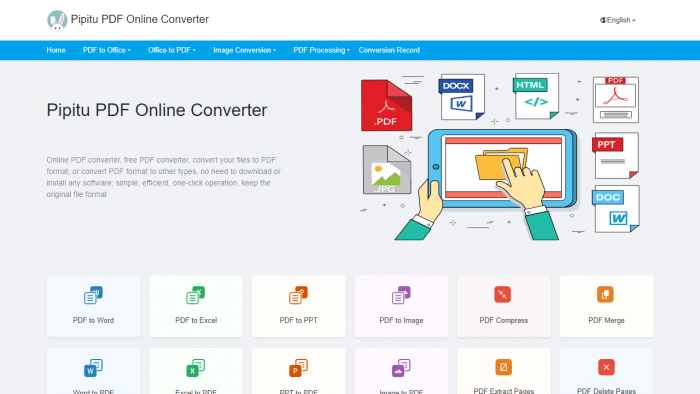The height and width of the screenshot is (394, 700).
Task: Expand the PDF to Office dropdown
Action: [x=107, y=50]
